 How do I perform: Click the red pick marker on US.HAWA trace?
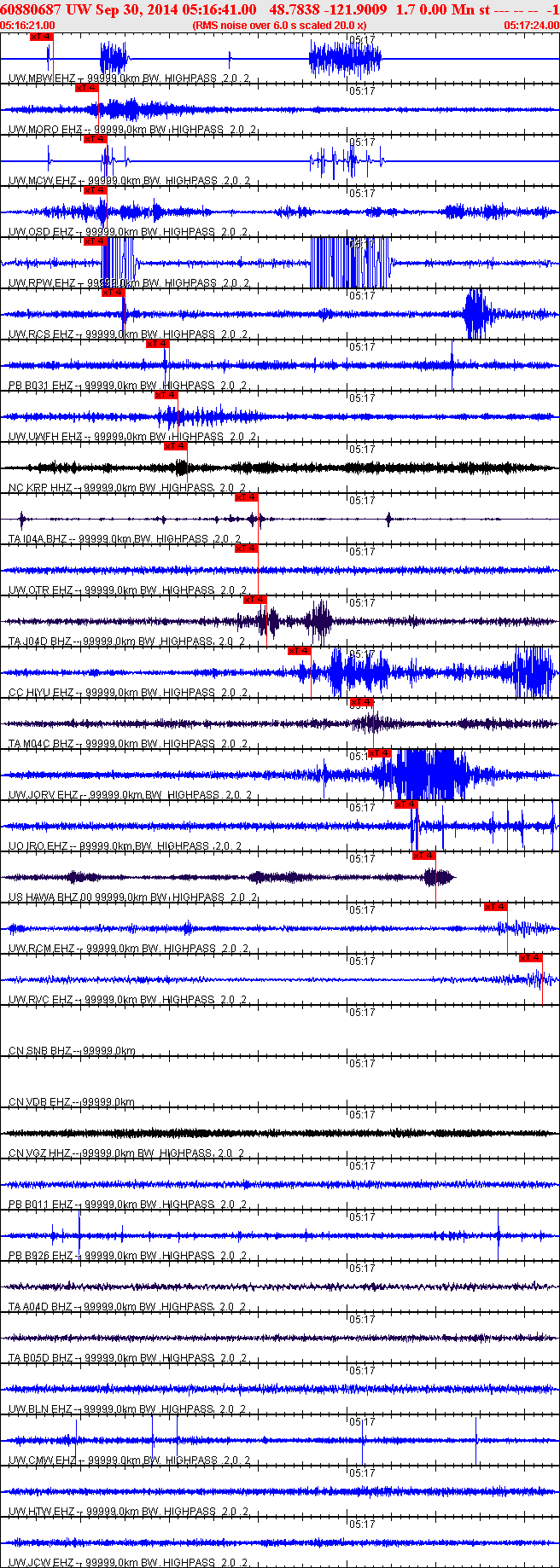(424, 857)
